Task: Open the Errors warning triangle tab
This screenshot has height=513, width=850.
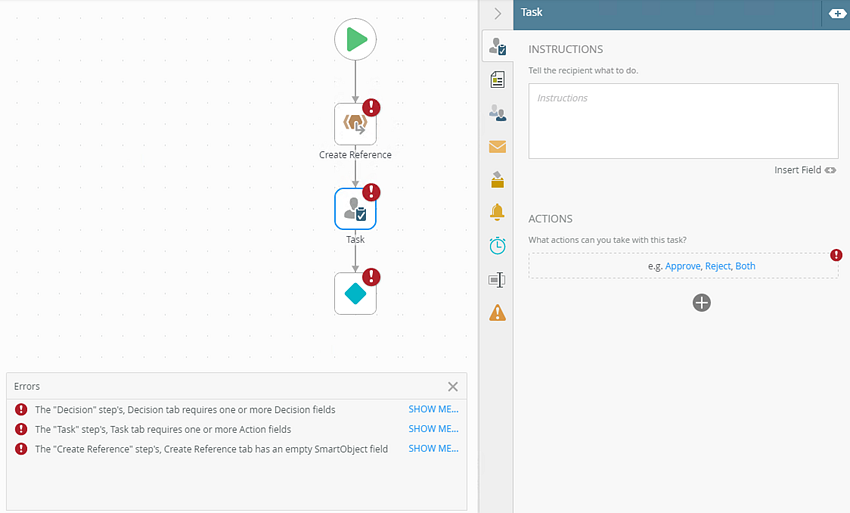Action: (497, 313)
